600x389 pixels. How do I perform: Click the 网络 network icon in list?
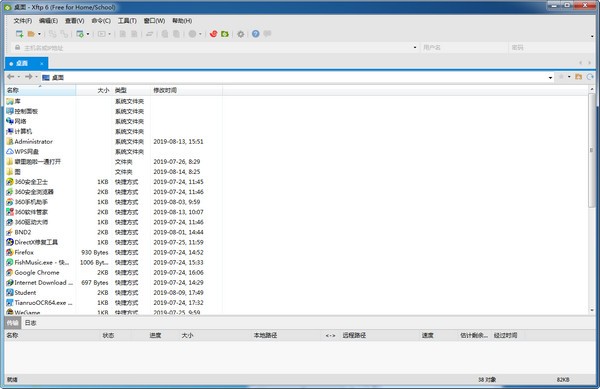(x=10, y=121)
